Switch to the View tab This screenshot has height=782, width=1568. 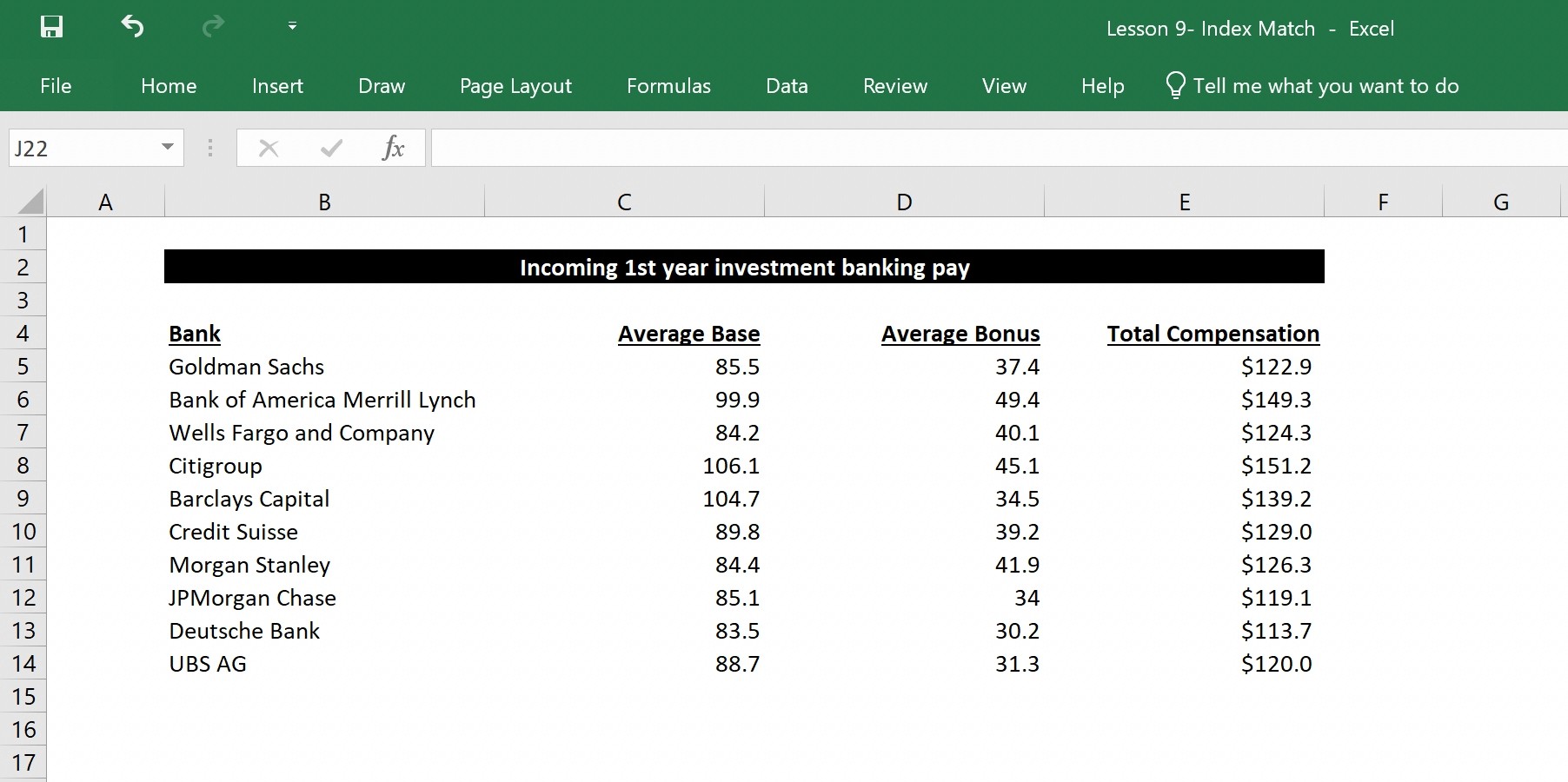[x=1004, y=86]
